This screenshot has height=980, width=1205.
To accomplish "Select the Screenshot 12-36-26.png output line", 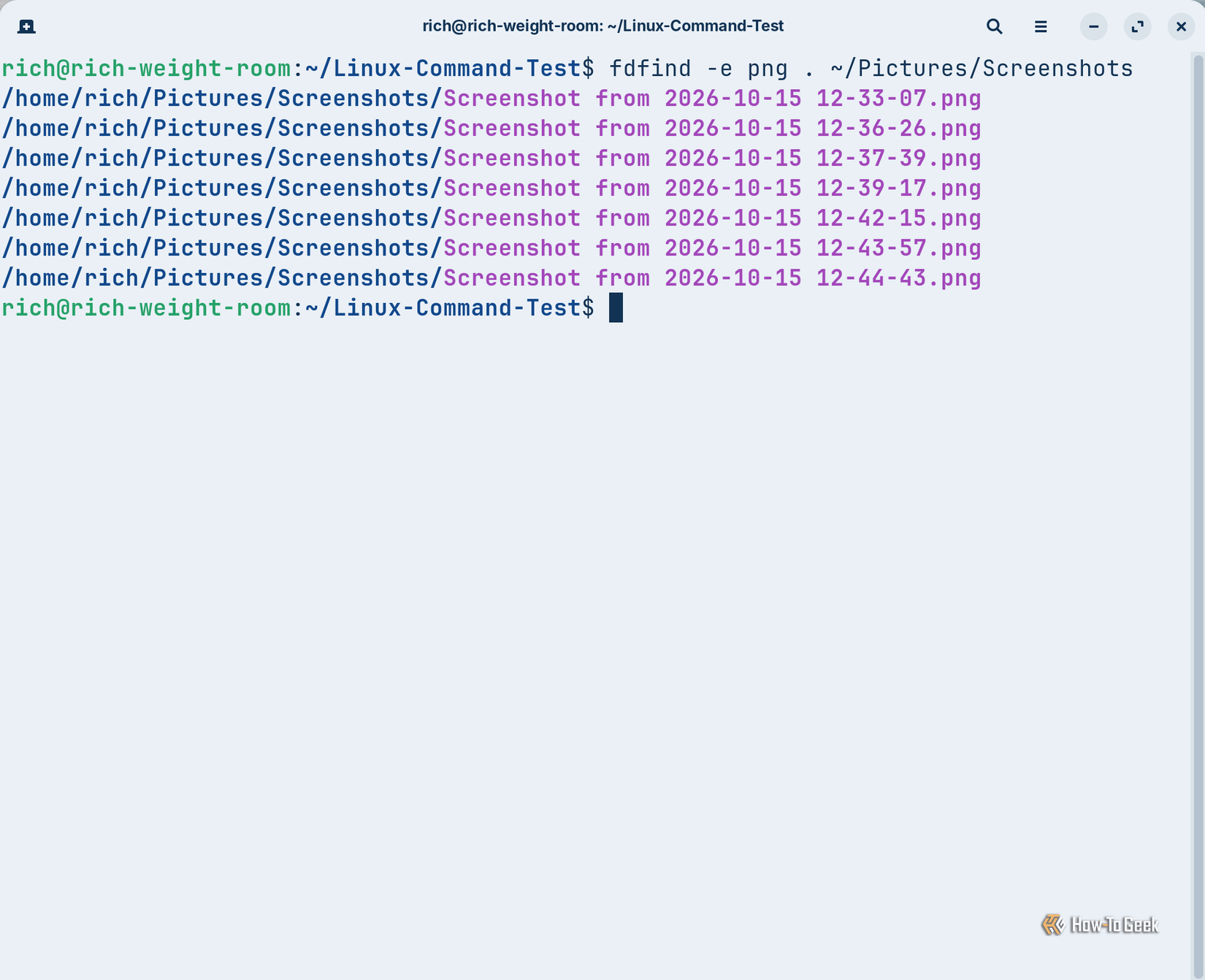I will [491, 129].
